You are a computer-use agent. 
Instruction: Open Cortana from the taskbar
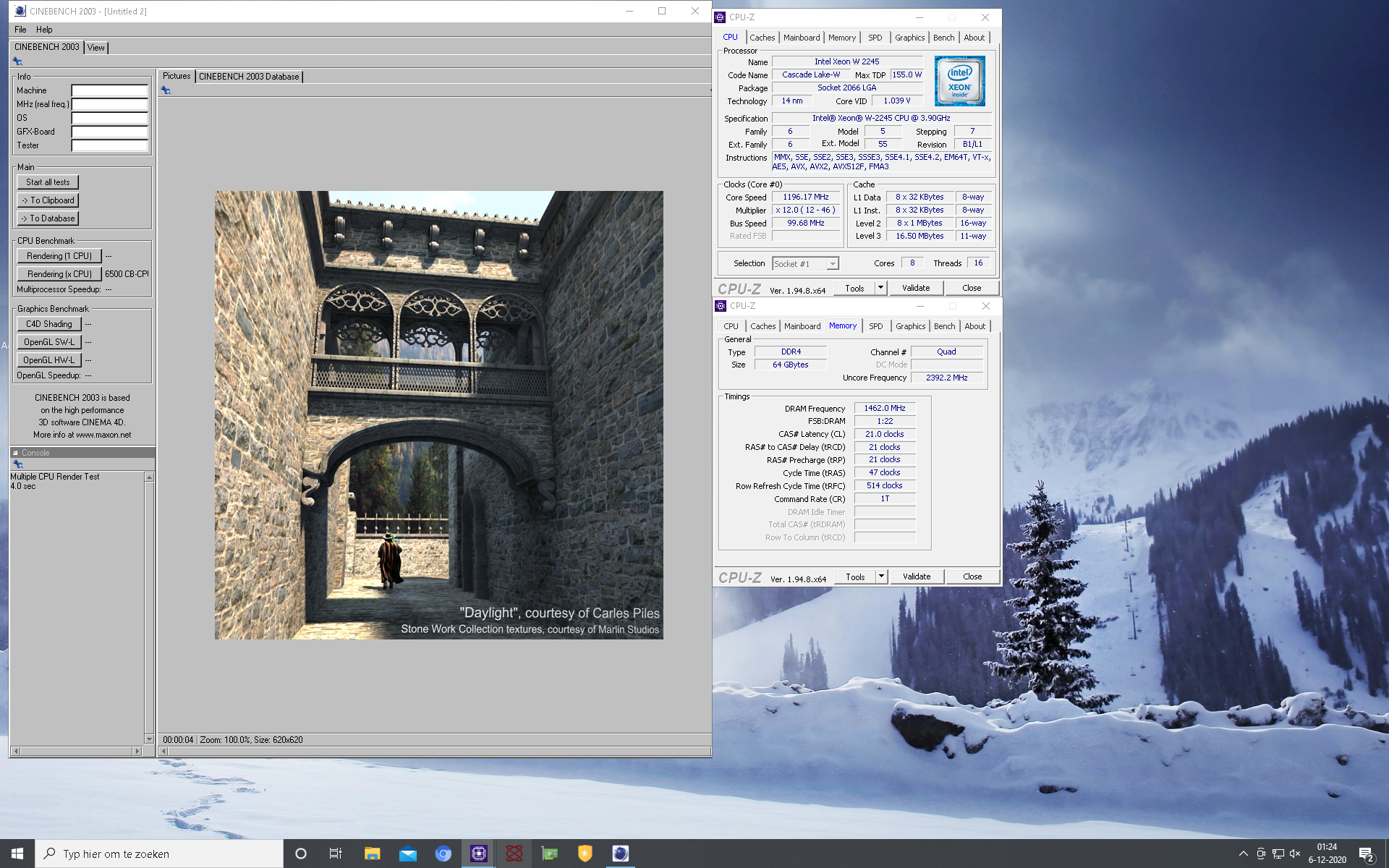point(301,854)
